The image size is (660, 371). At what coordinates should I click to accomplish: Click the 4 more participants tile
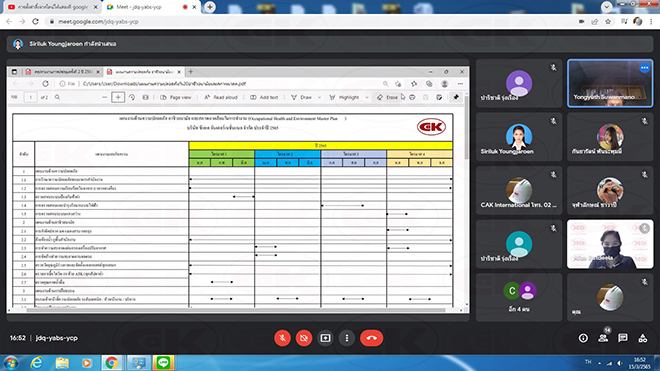519,297
